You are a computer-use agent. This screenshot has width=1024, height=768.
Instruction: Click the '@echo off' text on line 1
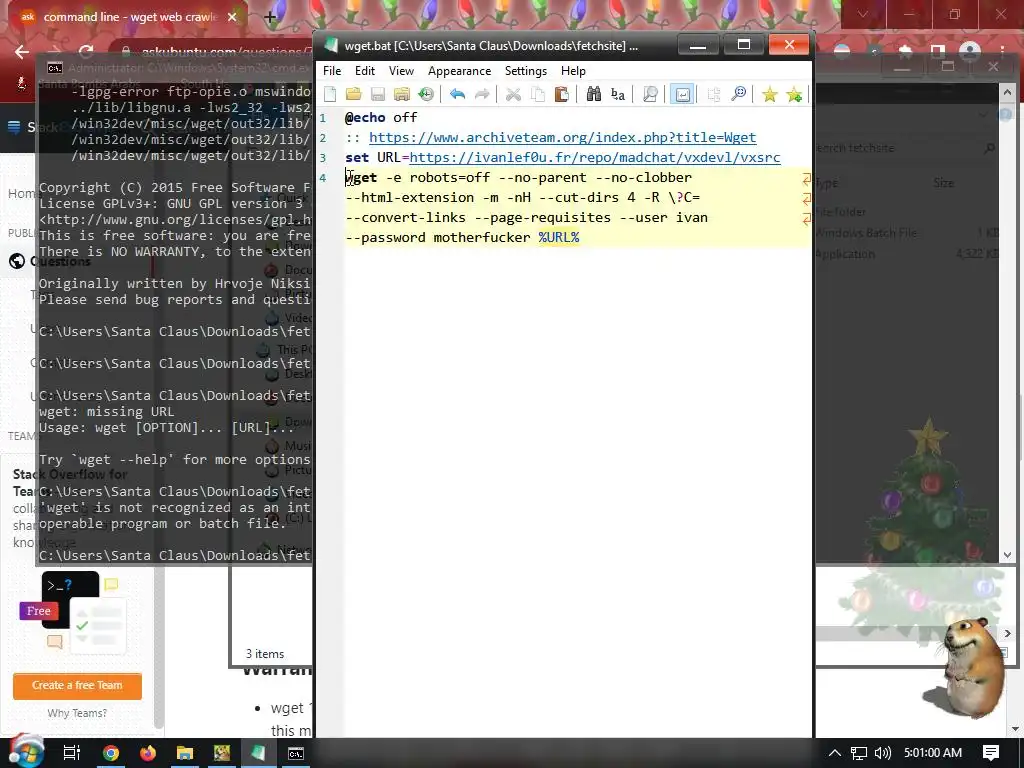pyautogui.click(x=381, y=118)
